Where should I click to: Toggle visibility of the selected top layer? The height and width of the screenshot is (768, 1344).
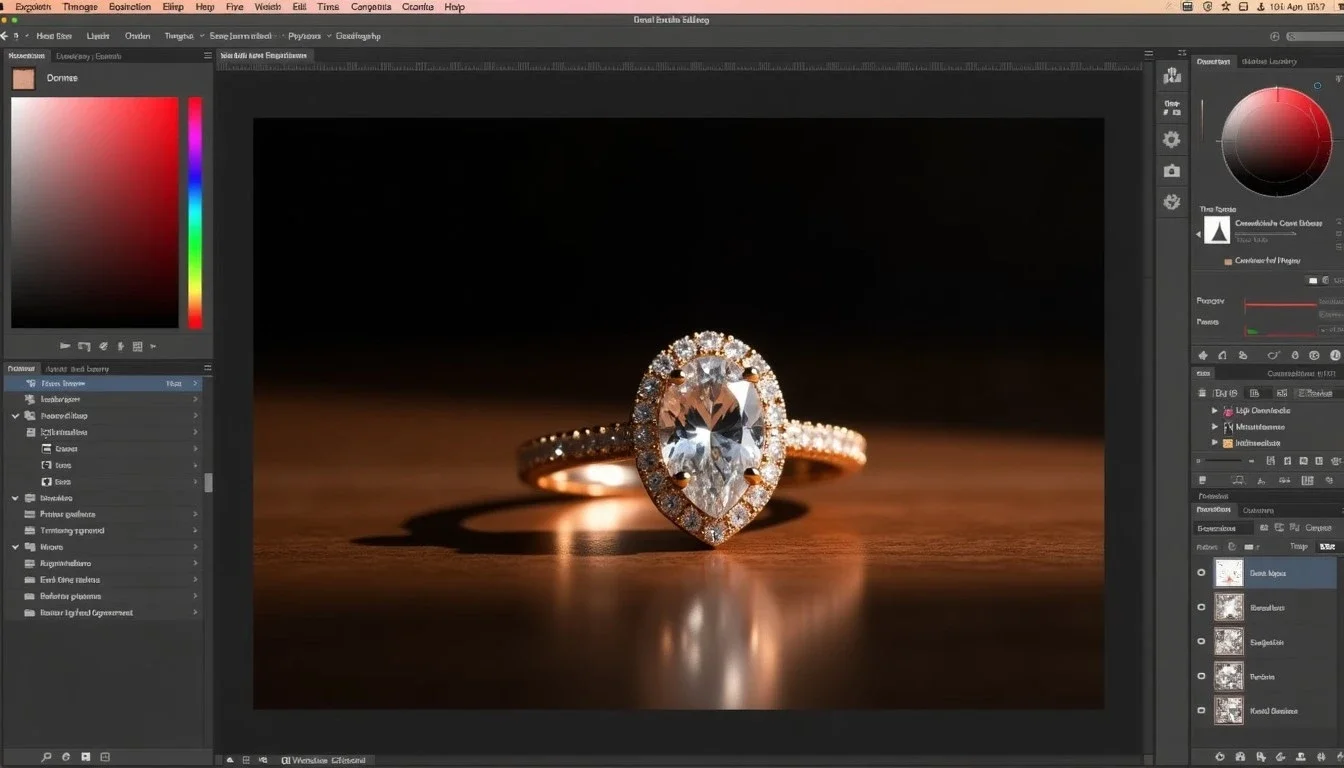(x=1201, y=573)
